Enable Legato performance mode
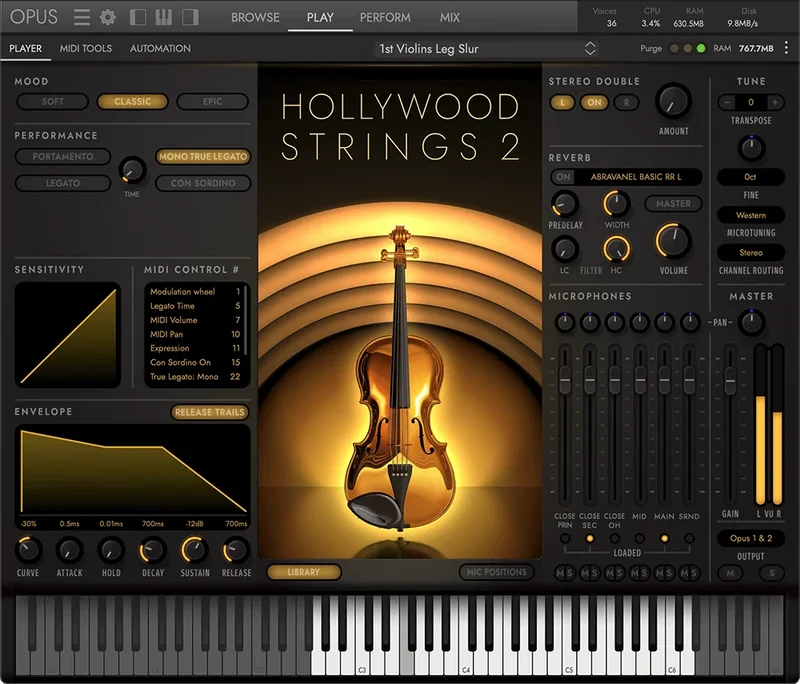The image size is (800, 684). coord(63,183)
